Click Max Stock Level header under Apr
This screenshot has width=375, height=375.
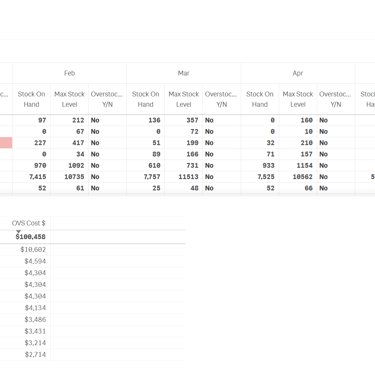298,99
